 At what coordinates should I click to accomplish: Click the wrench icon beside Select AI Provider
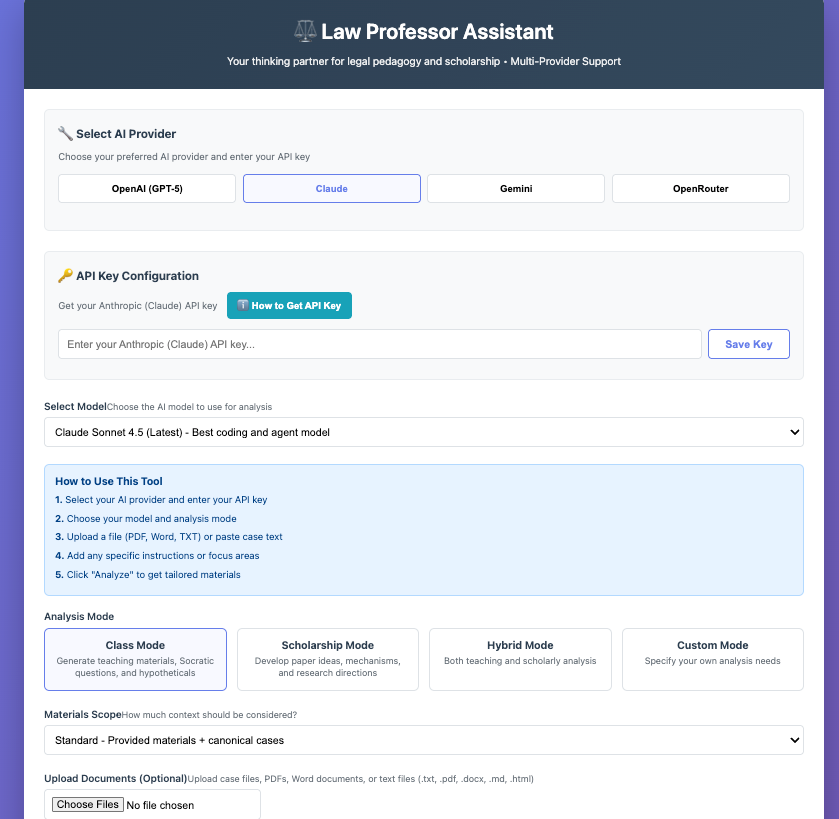pos(65,134)
